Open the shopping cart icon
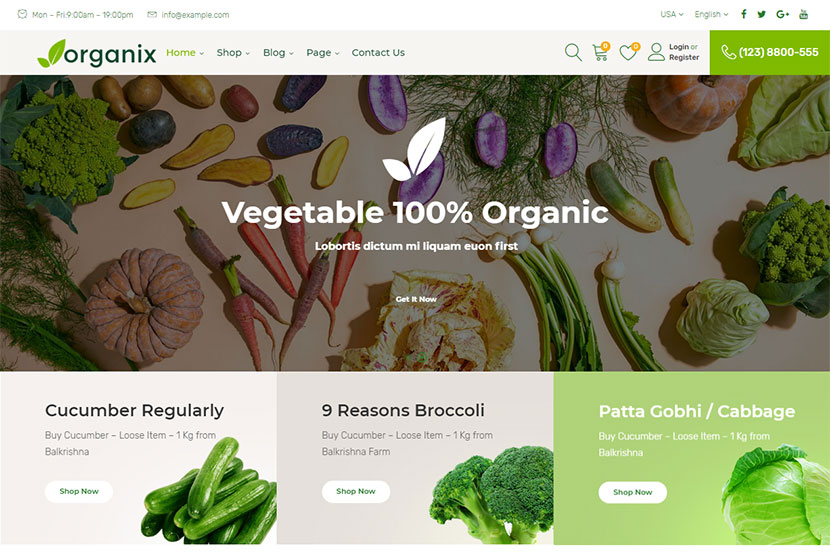830x553 pixels. (x=600, y=52)
